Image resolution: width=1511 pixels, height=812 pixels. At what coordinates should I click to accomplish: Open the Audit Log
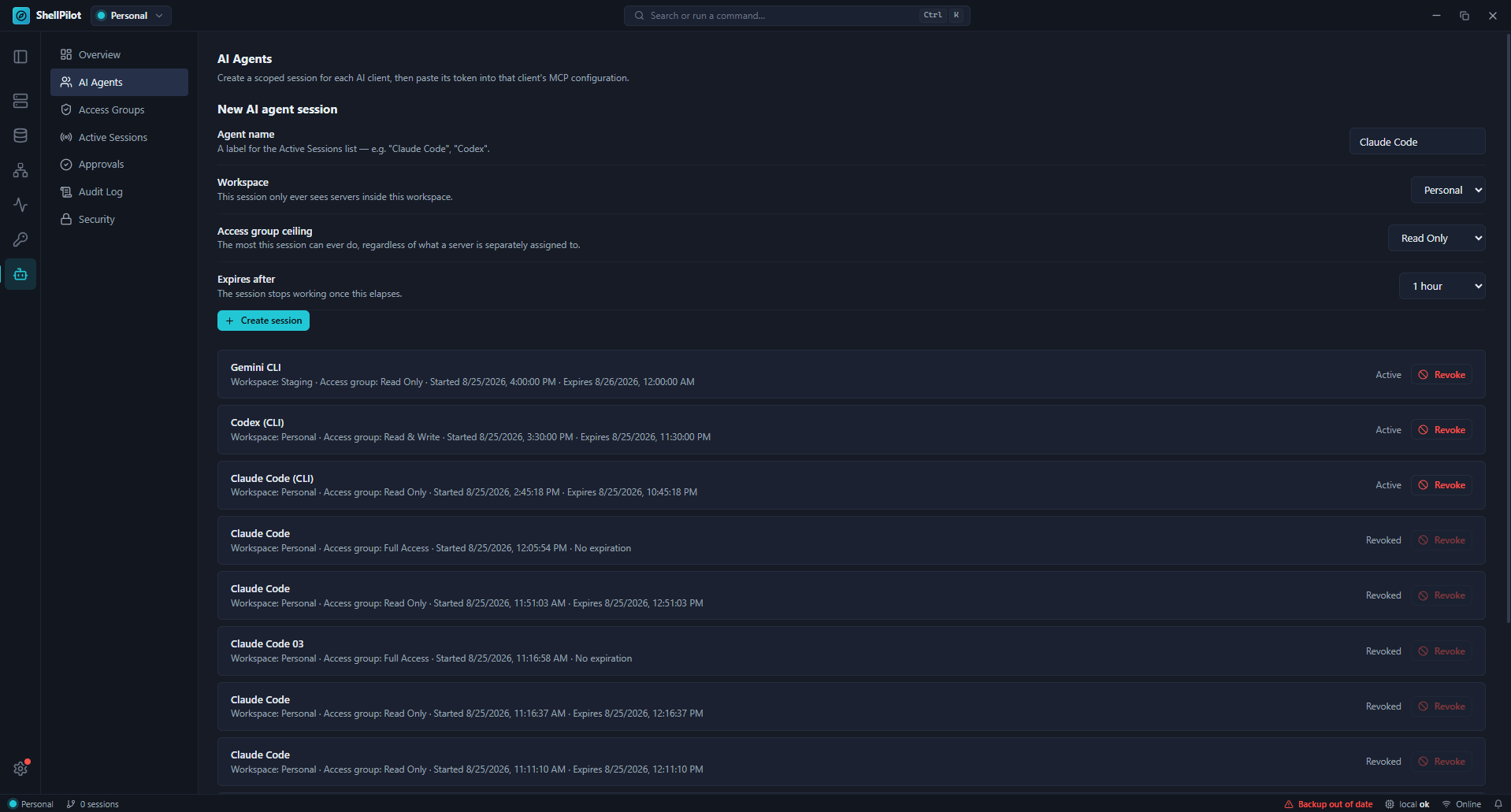coord(119,192)
